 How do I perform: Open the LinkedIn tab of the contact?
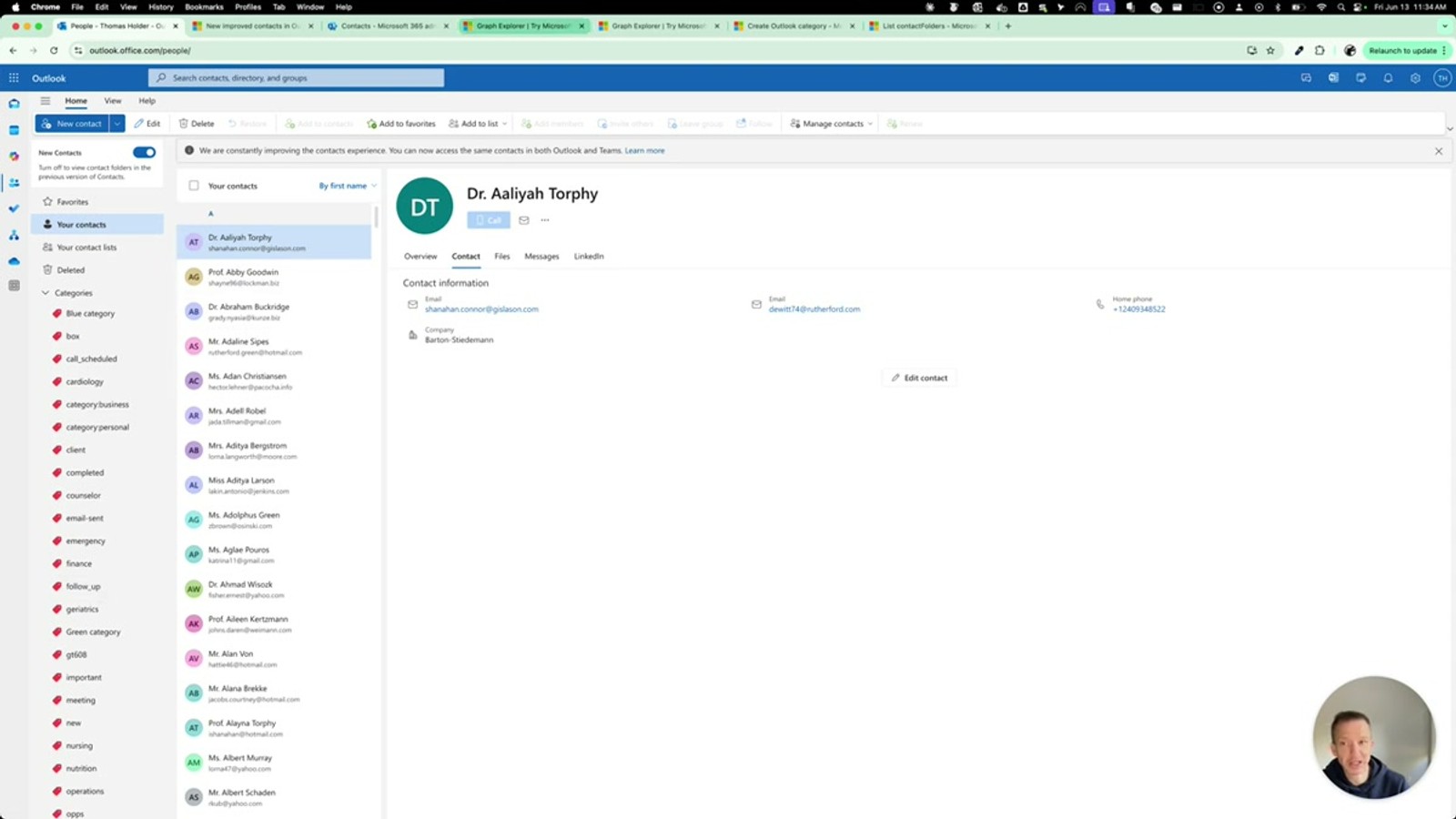(589, 257)
